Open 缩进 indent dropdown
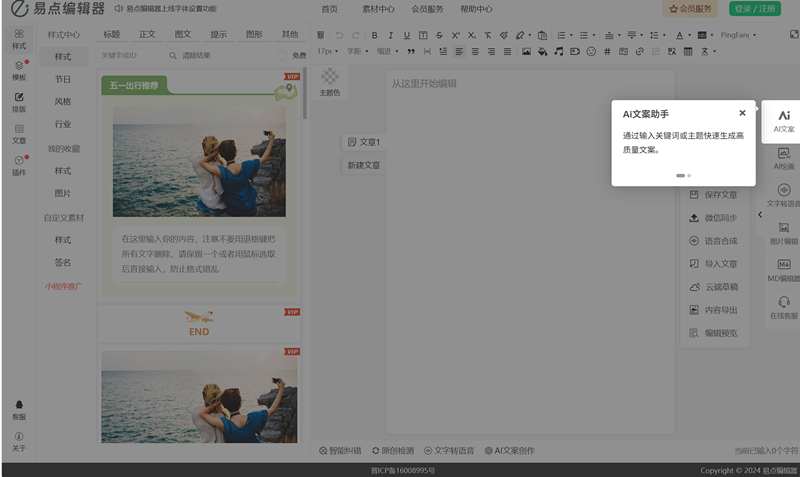Screen dimensions: 800x477 [x=388, y=52]
